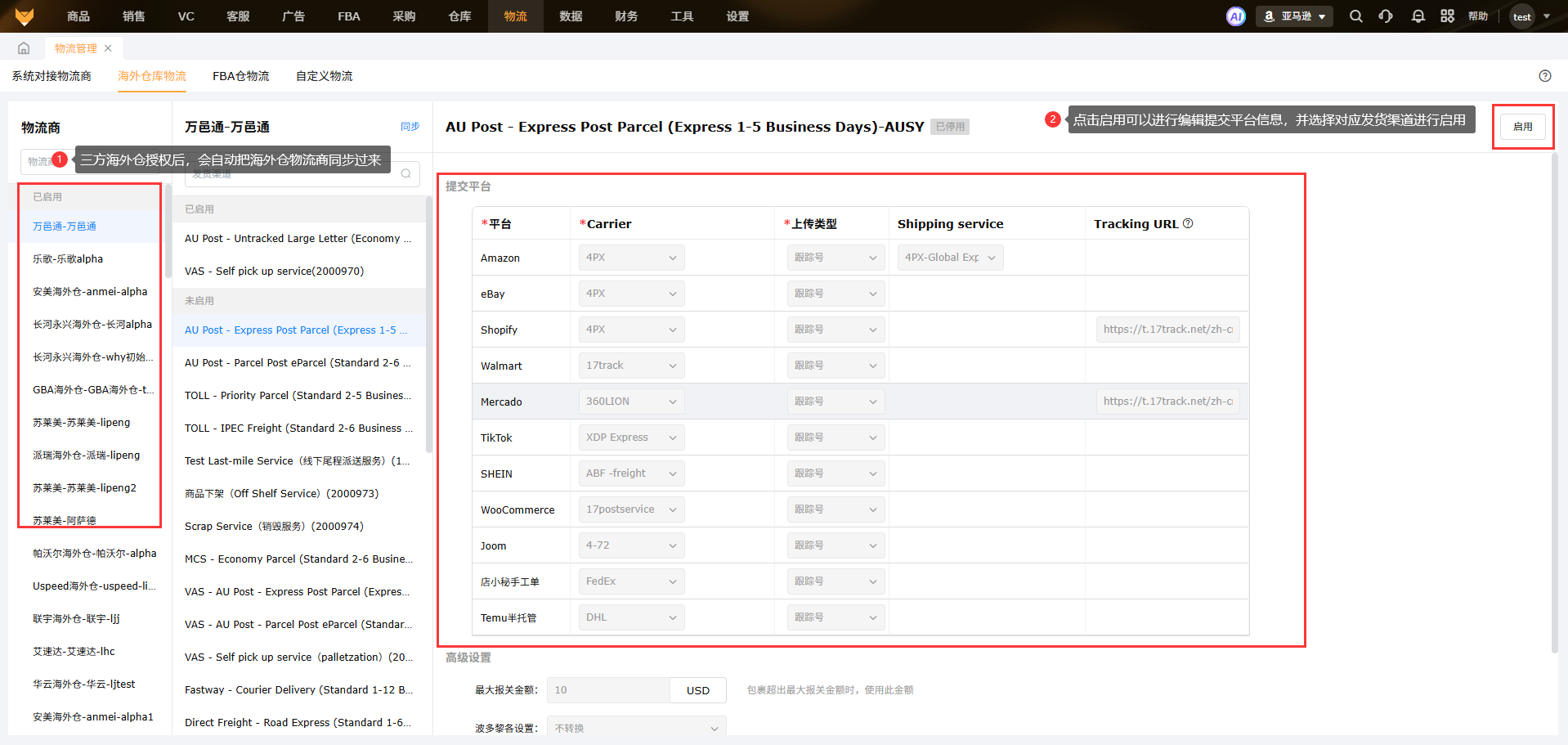Open the Walmart 上传类型 dropdown
1568x745 pixels.
point(835,366)
